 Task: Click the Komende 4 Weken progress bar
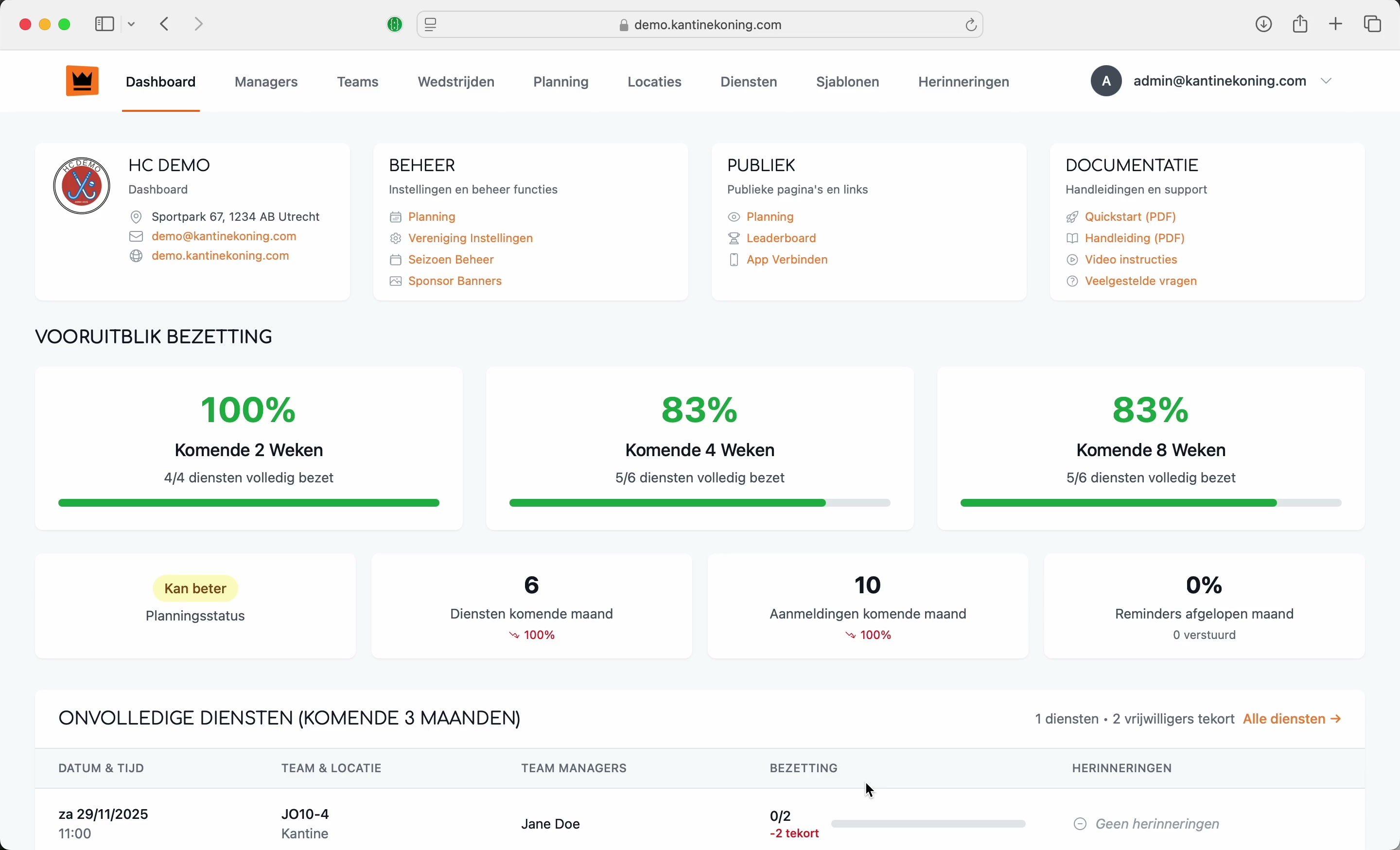(x=700, y=503)
